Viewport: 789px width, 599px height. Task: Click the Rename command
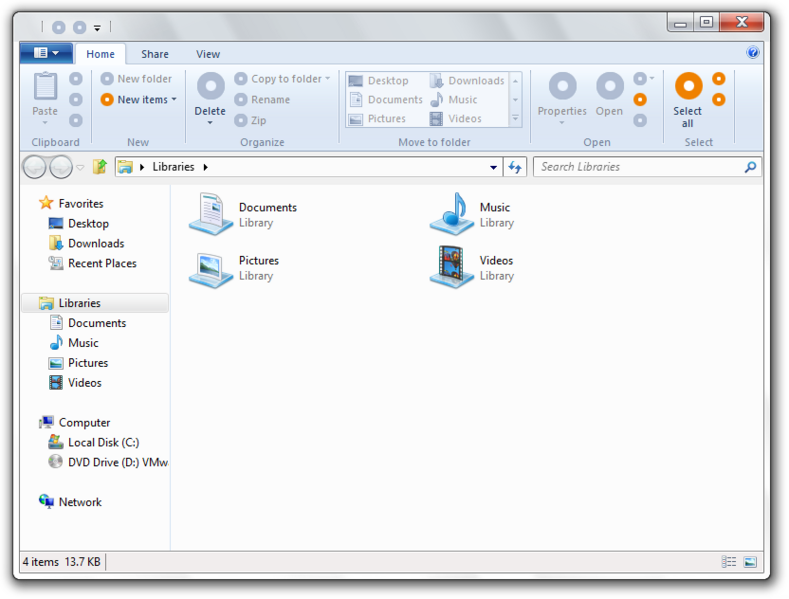(262, 100)
